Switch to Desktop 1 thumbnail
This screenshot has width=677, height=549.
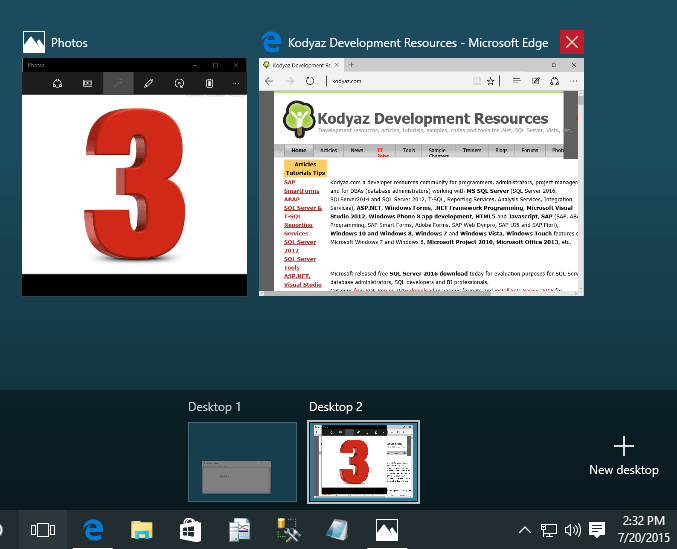[242, 462]
